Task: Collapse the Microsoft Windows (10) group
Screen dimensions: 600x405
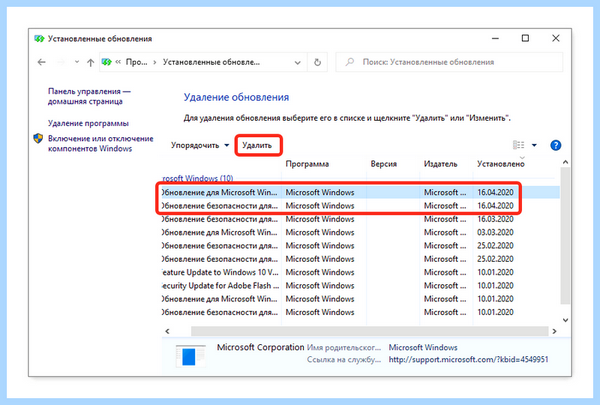Action: [197, 178]
